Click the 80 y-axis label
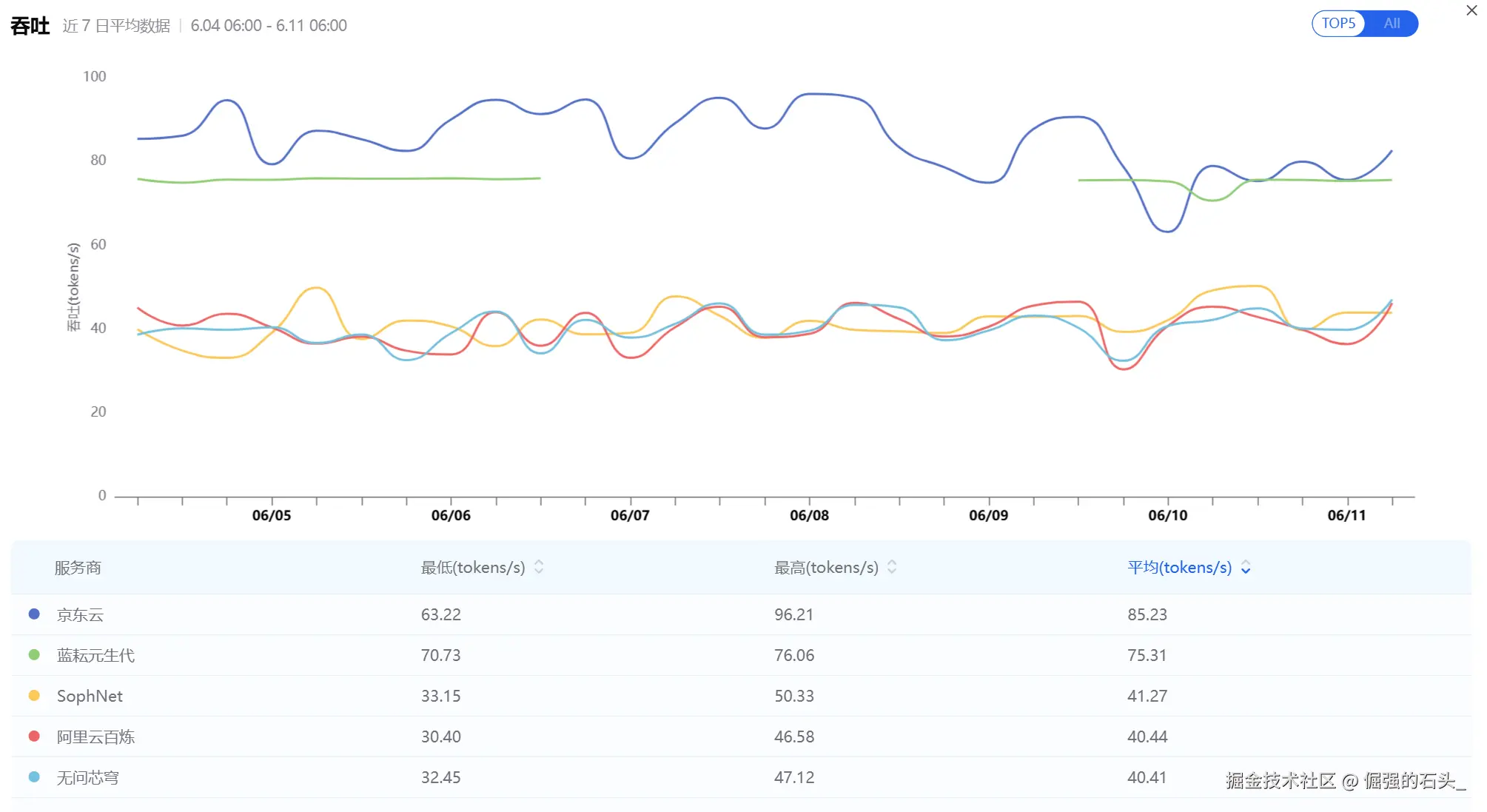This screenshot has height=812, width=1487. click(98, 160)
